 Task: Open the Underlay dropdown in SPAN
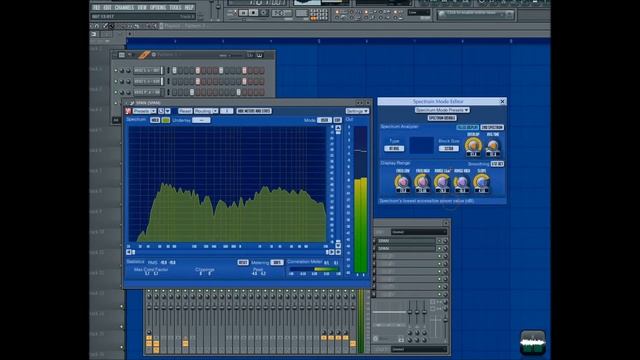click(x=201, y=120)
